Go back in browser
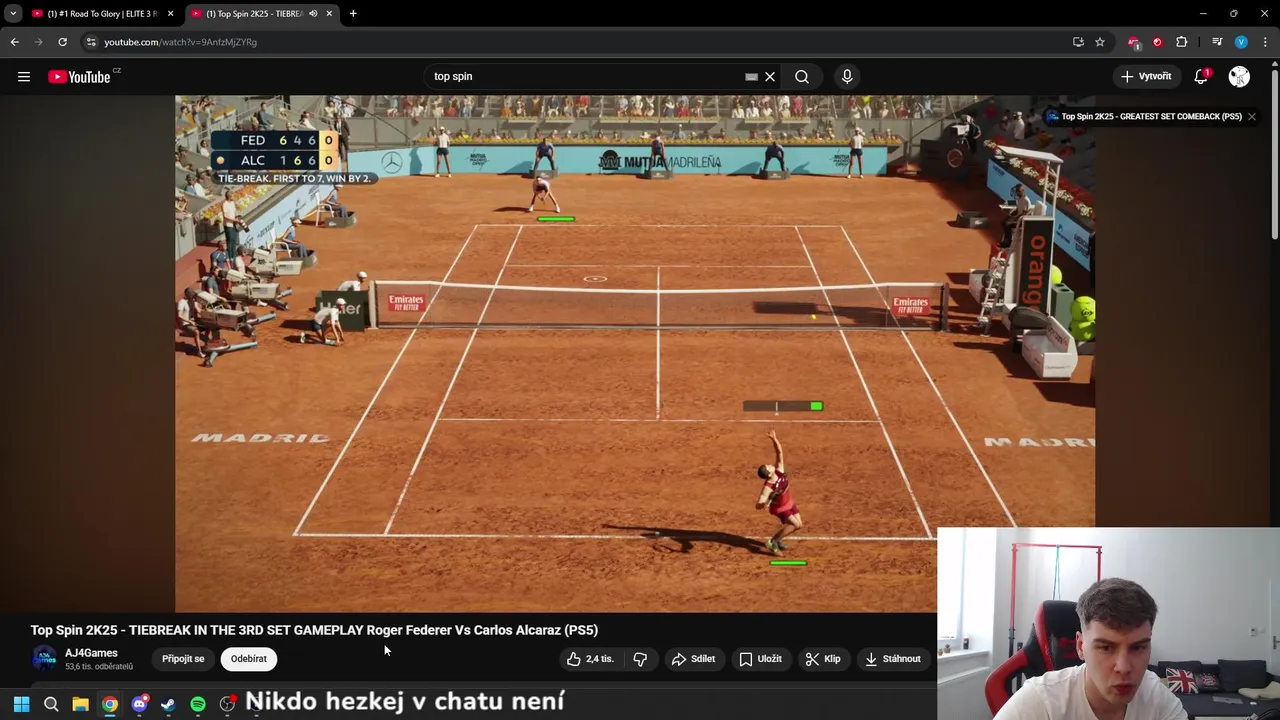Viewport: 1280px width, 720px height. pyautogui.click(x=14, y=42)
